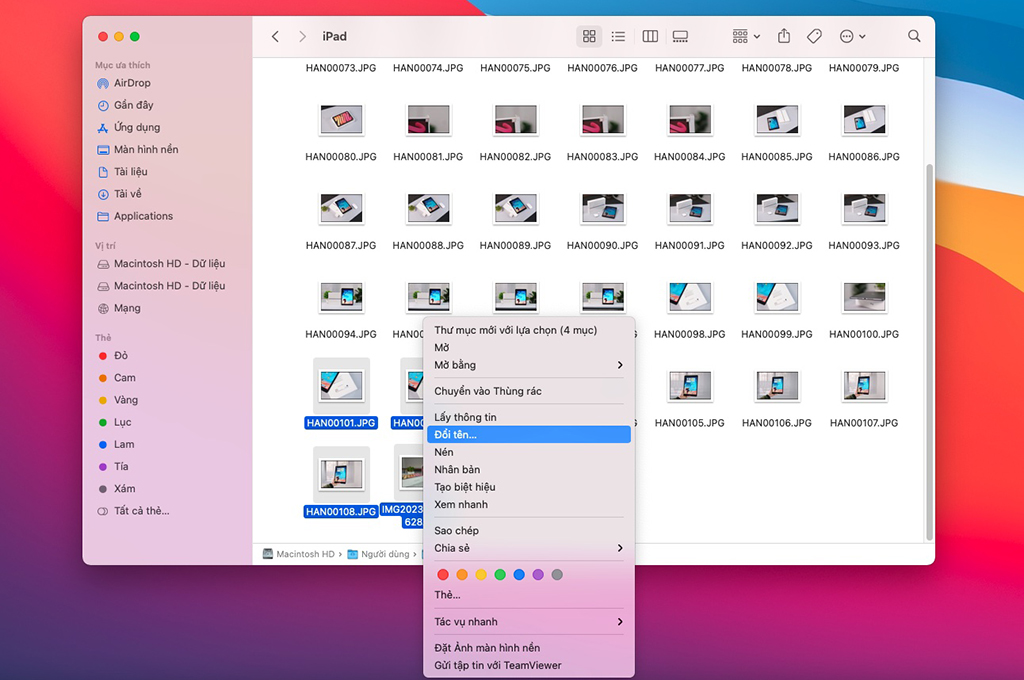Go back with the left chevron
The width and height of the screenshot is (1024, 680).
[275, 37]
